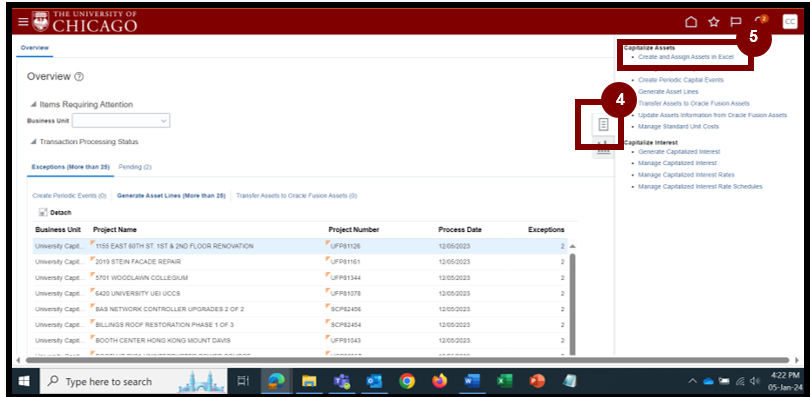Click Manage Standard Unit Costs link

point(678,126)
